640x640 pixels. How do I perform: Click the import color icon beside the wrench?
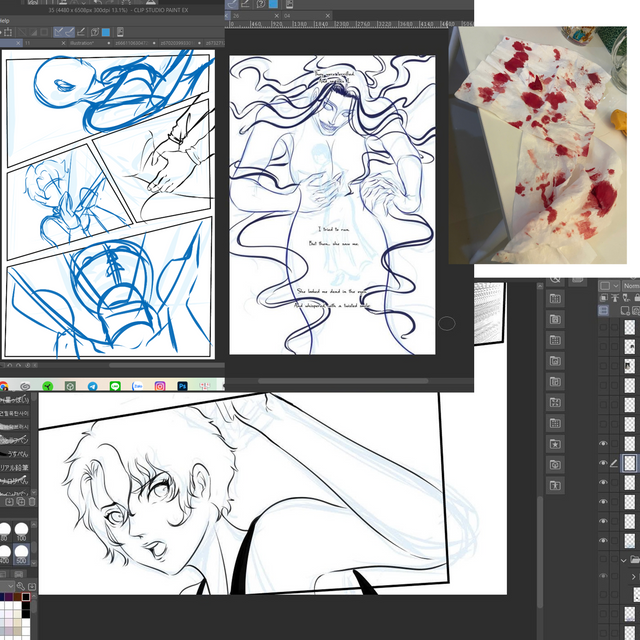pyautogui.click(x=32, y=586)
